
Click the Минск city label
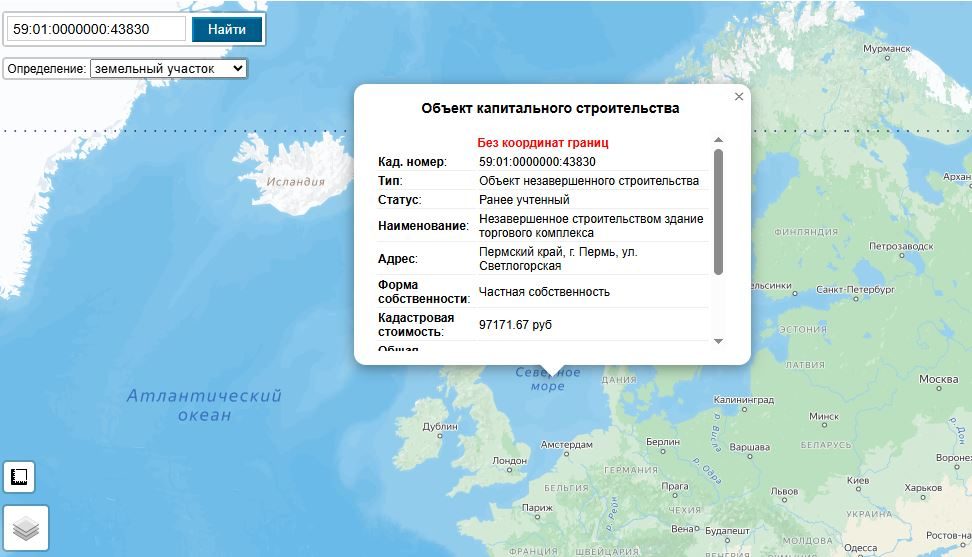pyautogui.click(x=824, y=416)
